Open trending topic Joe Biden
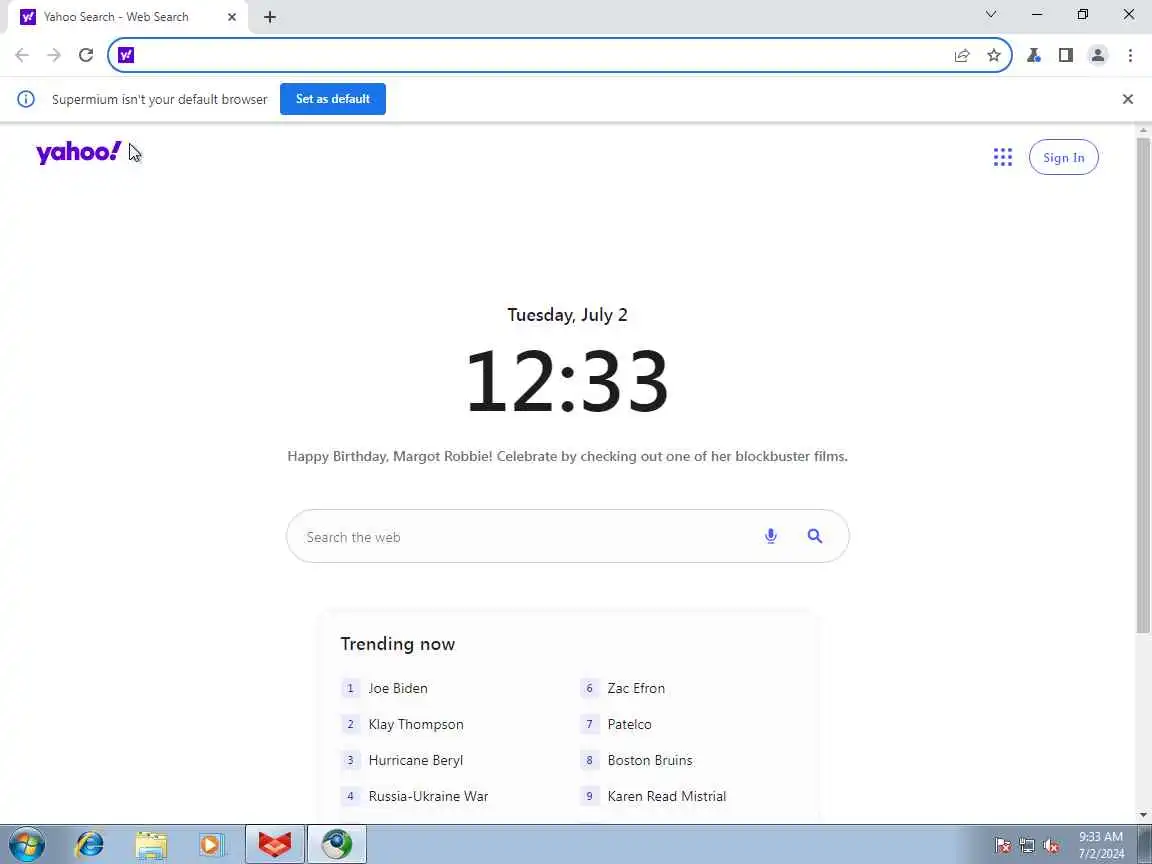The width and height of the screenshot is (1152, 864). 398,688
